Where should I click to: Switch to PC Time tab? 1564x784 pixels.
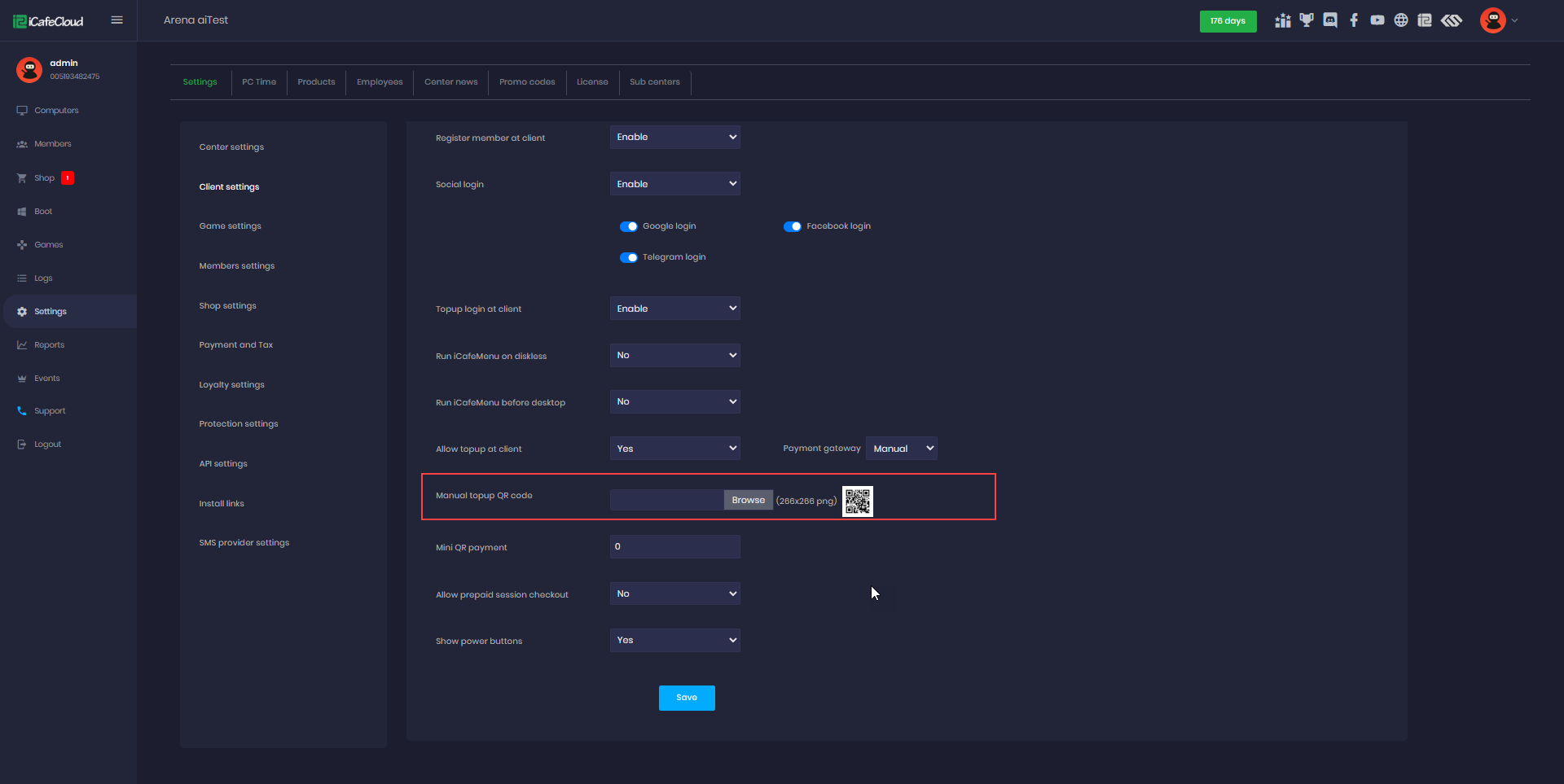coord(259,82)
